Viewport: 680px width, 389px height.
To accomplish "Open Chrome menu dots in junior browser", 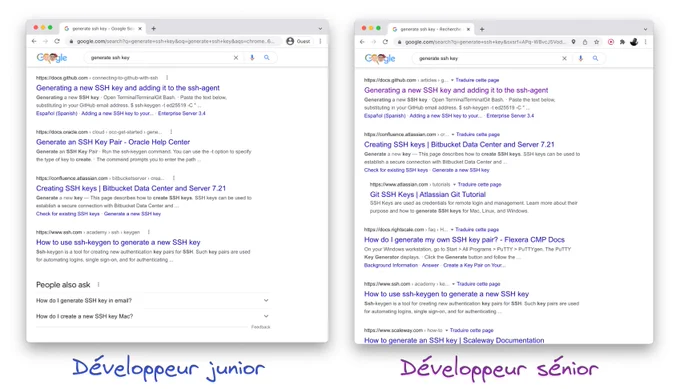I will coord(320,41).
